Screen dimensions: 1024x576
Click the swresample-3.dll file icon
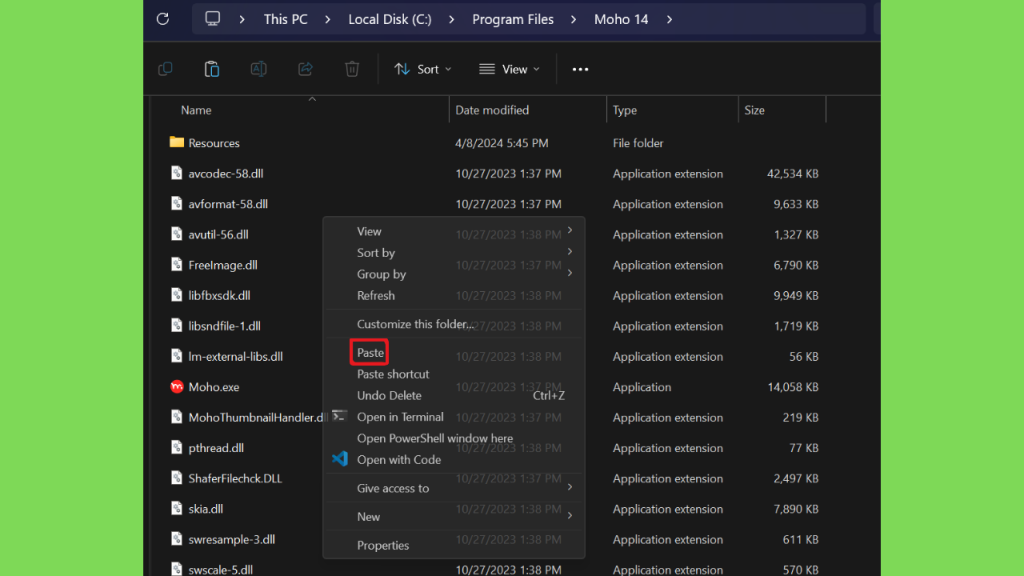(x=176, y=539)
